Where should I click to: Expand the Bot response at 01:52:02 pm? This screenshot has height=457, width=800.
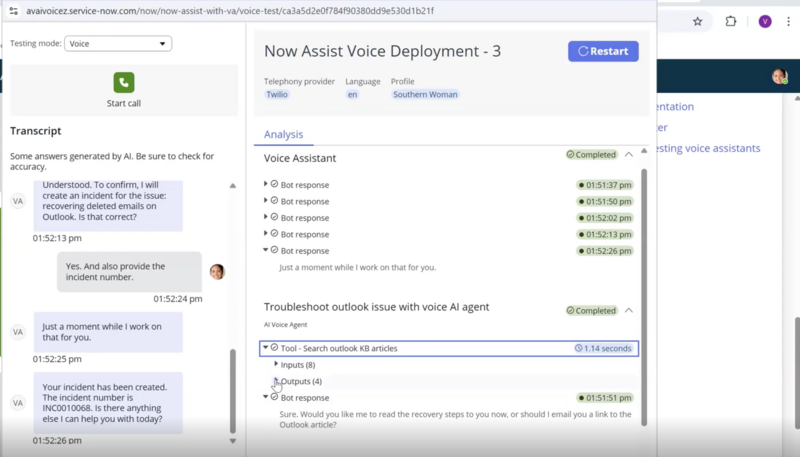point(266,217)
